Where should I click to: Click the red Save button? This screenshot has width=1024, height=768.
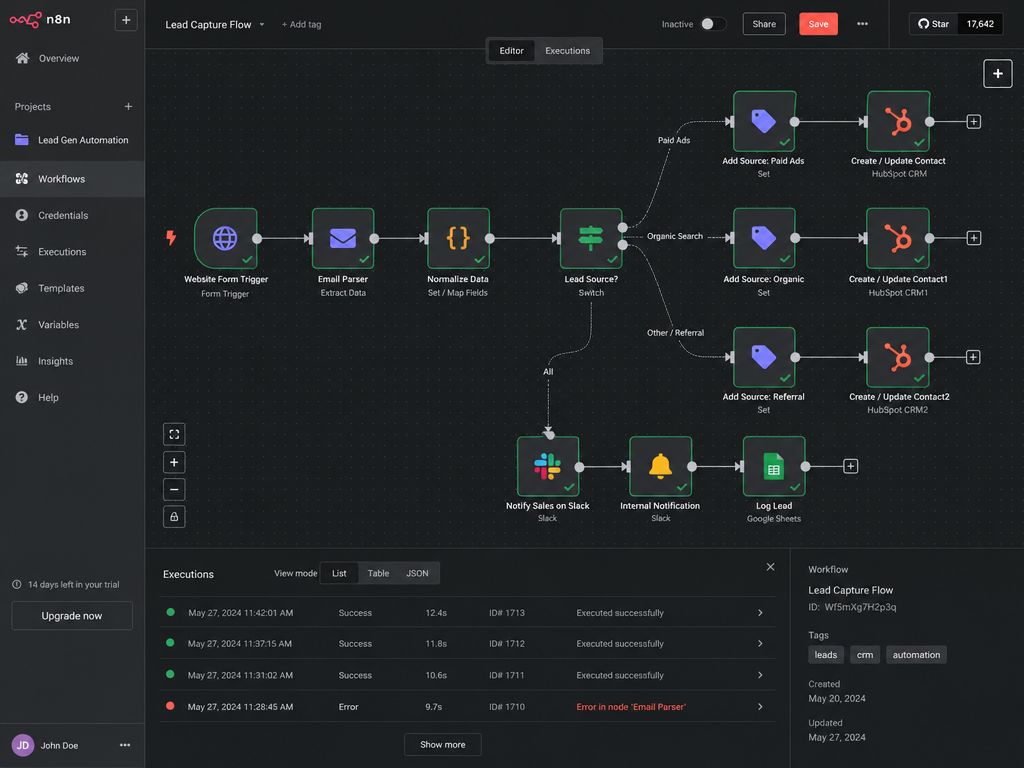tap(818, 24)
